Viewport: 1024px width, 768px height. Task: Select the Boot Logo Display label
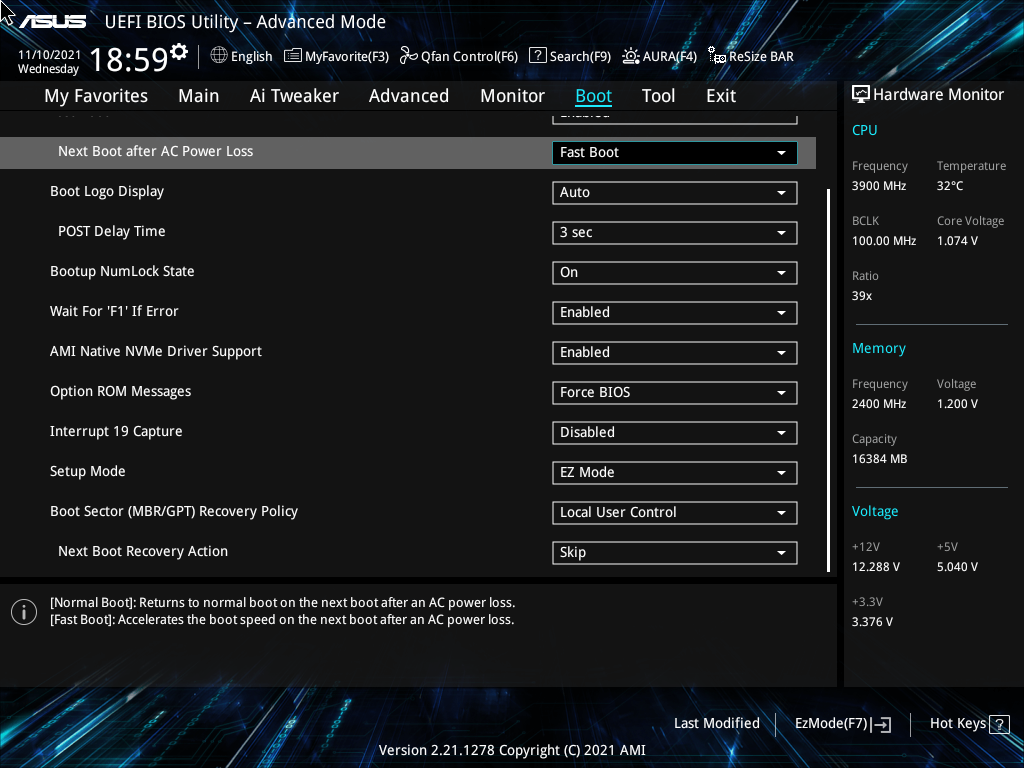coord(107,191)
